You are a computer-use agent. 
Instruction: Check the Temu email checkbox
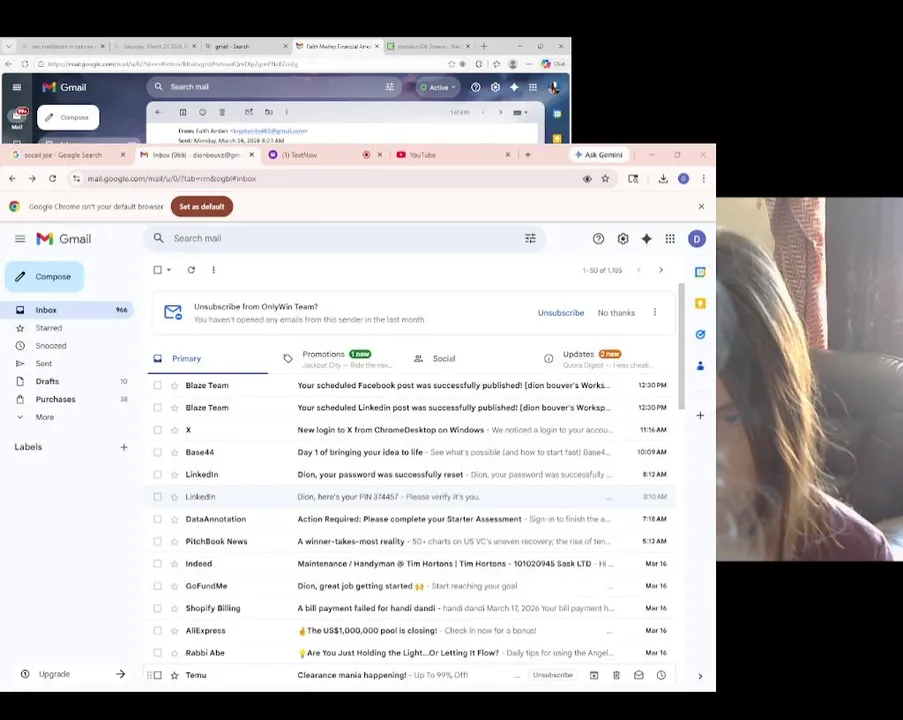coord(157,675)
